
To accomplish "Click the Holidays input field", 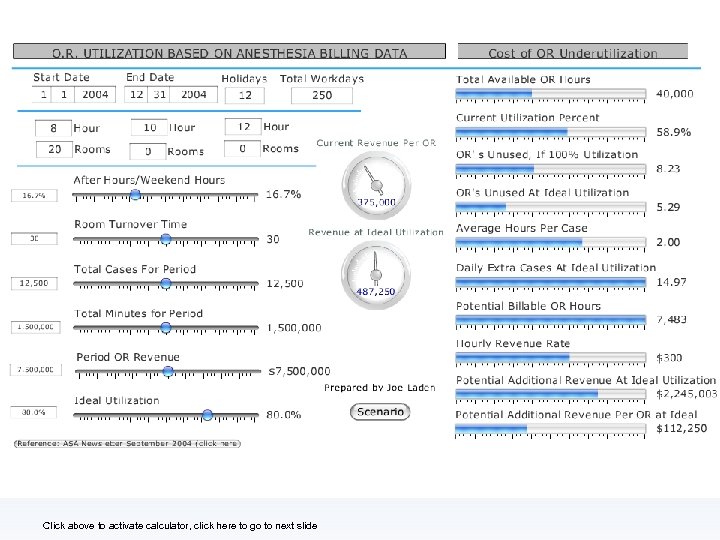I will (x=245, y=96).
